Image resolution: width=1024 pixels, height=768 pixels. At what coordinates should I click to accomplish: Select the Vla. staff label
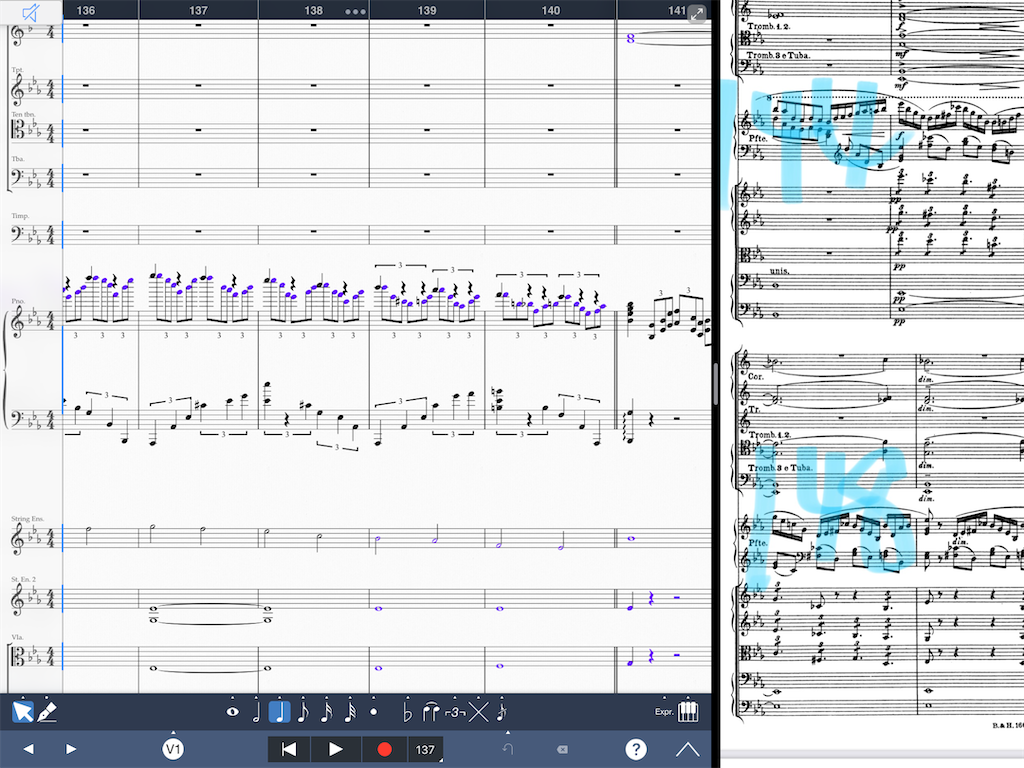(x=17, y=637)
